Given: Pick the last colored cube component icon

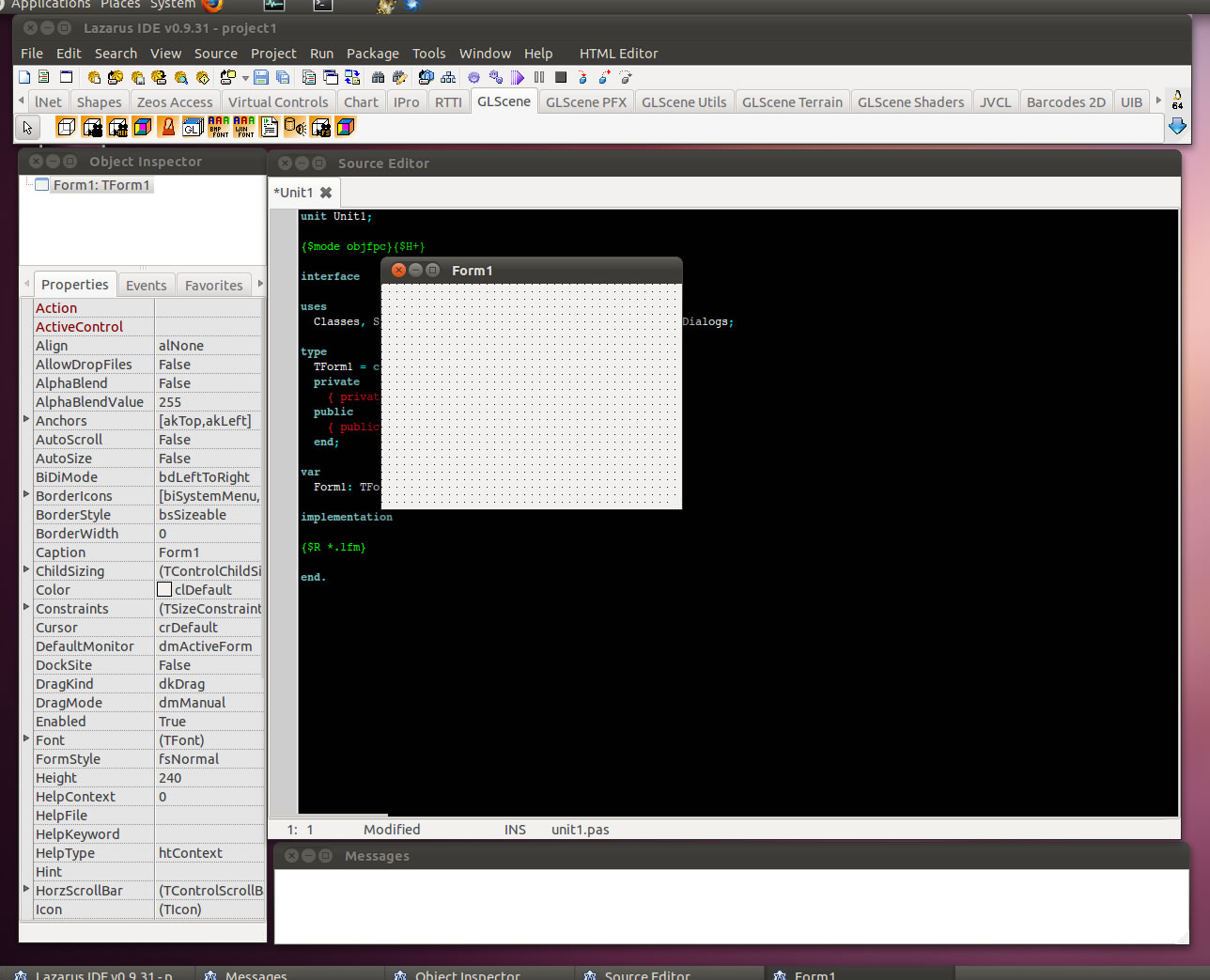Looking at the screenshot, I should [x=346, y=127].
